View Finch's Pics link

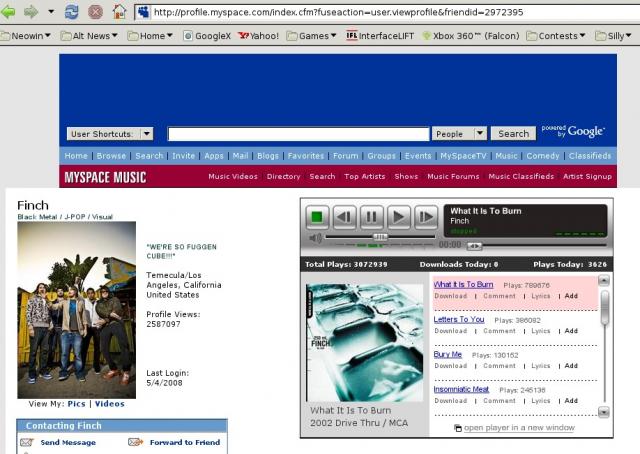[76, 404]
